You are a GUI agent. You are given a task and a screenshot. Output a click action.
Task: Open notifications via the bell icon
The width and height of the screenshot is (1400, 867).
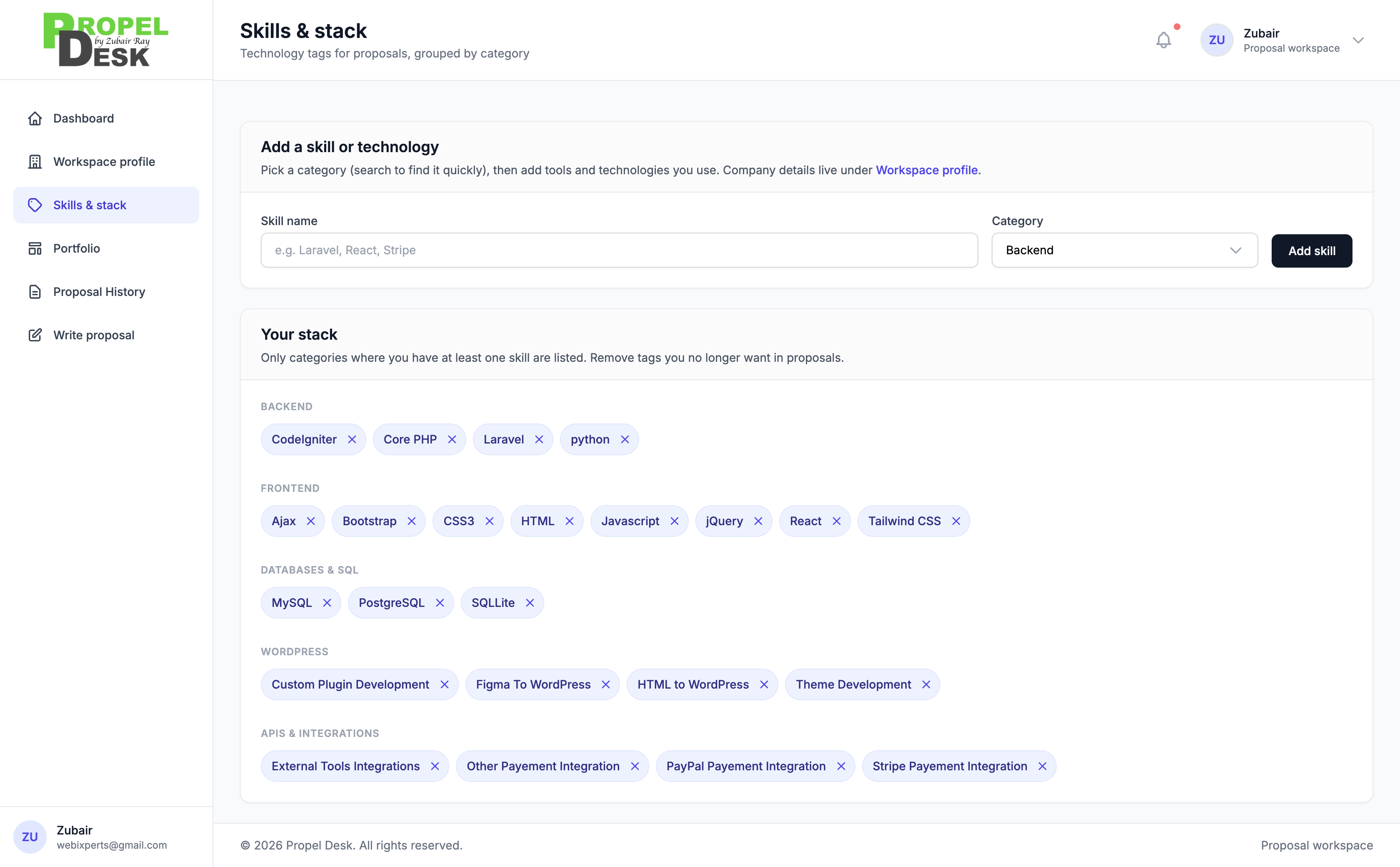(1163, 40)
